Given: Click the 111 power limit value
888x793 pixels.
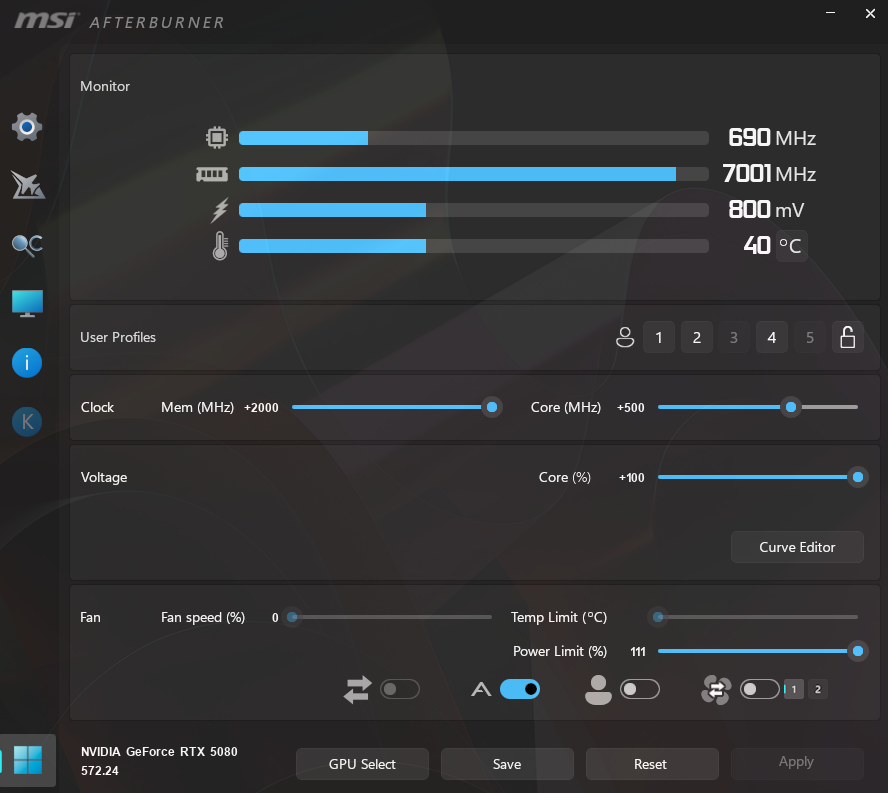Looking at the screenshot, I should click(x=638, y=652).
